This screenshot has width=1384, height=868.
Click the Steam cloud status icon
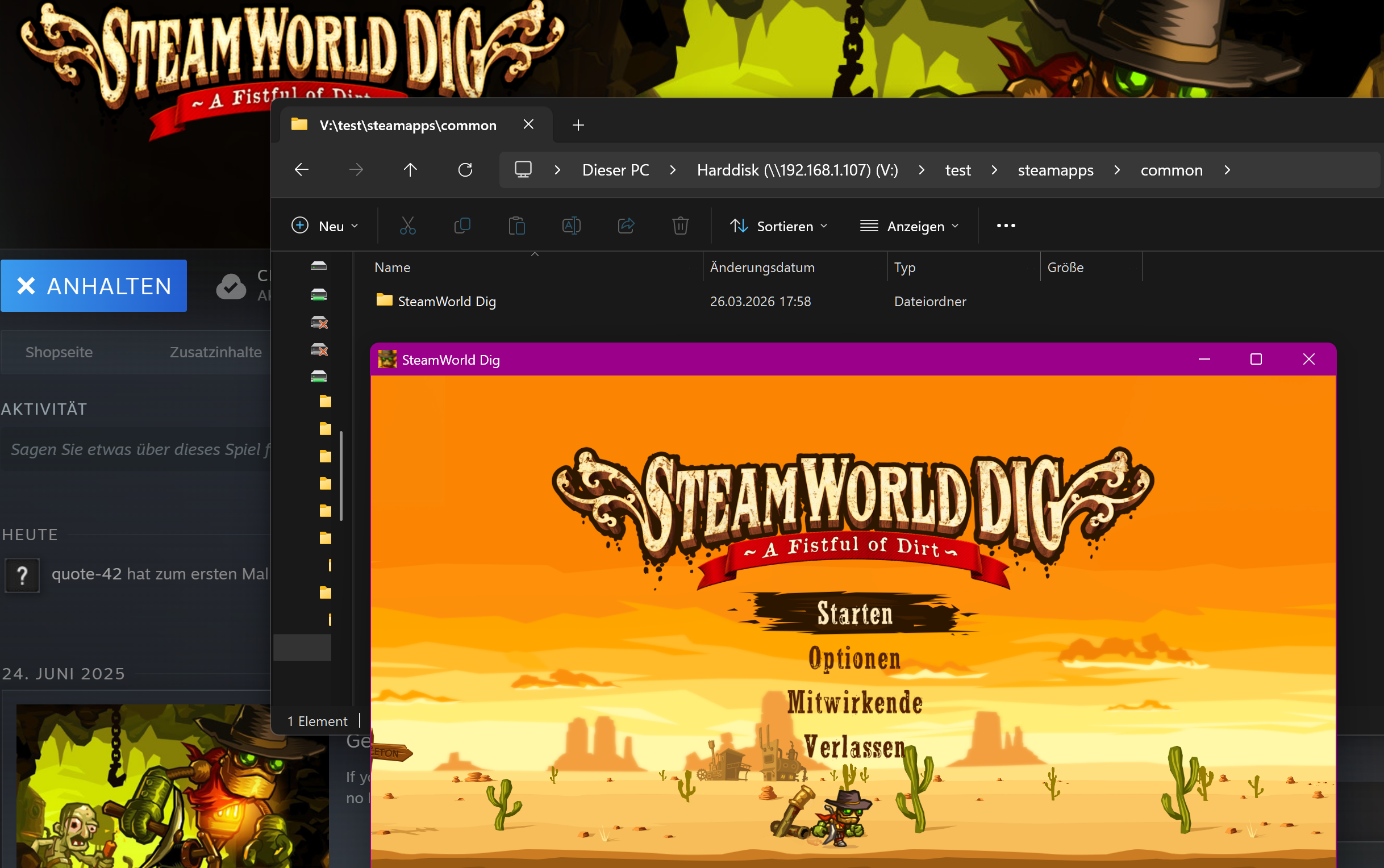(231, 286)
